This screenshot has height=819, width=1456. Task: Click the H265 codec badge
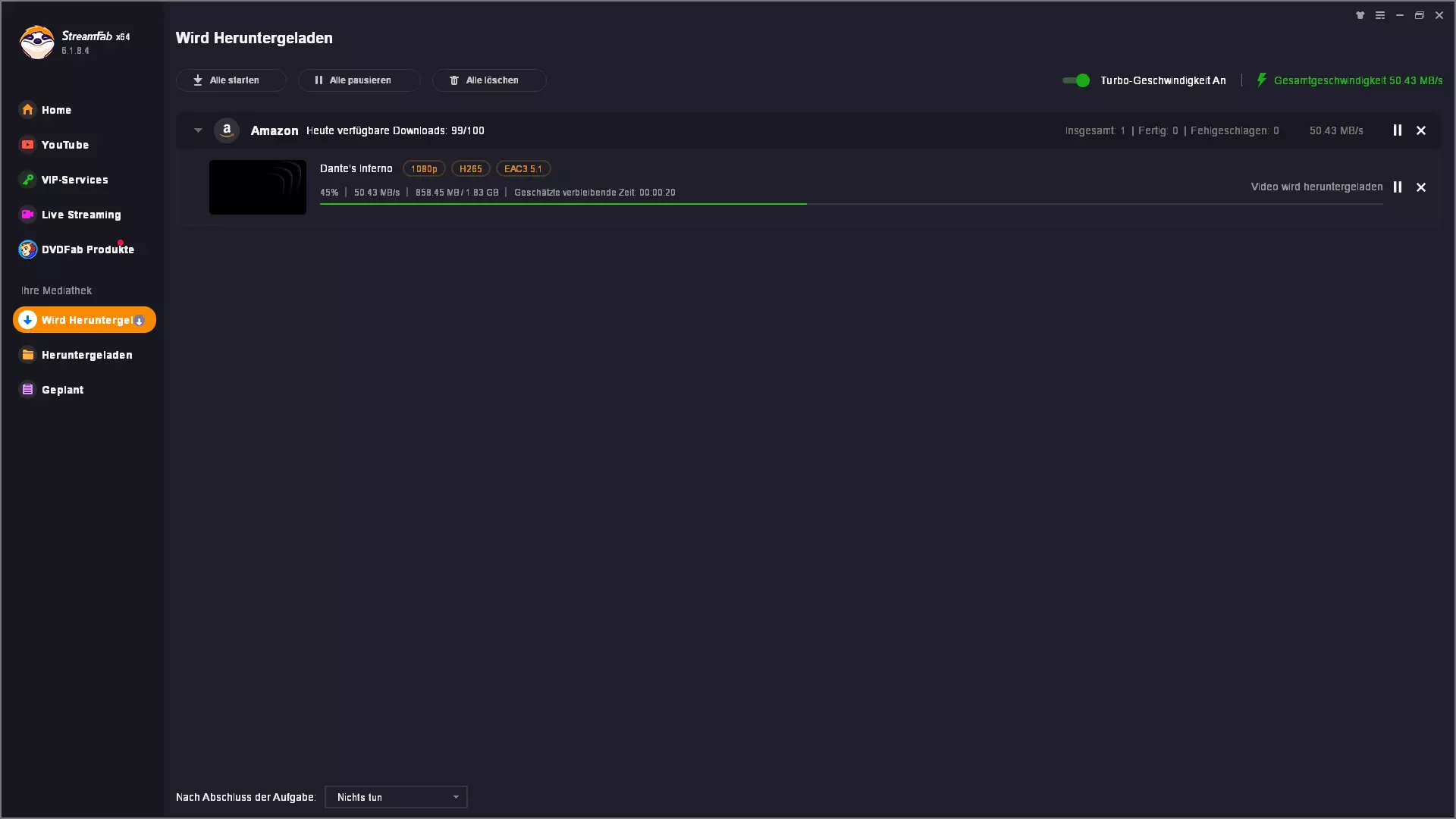(471, 168)
